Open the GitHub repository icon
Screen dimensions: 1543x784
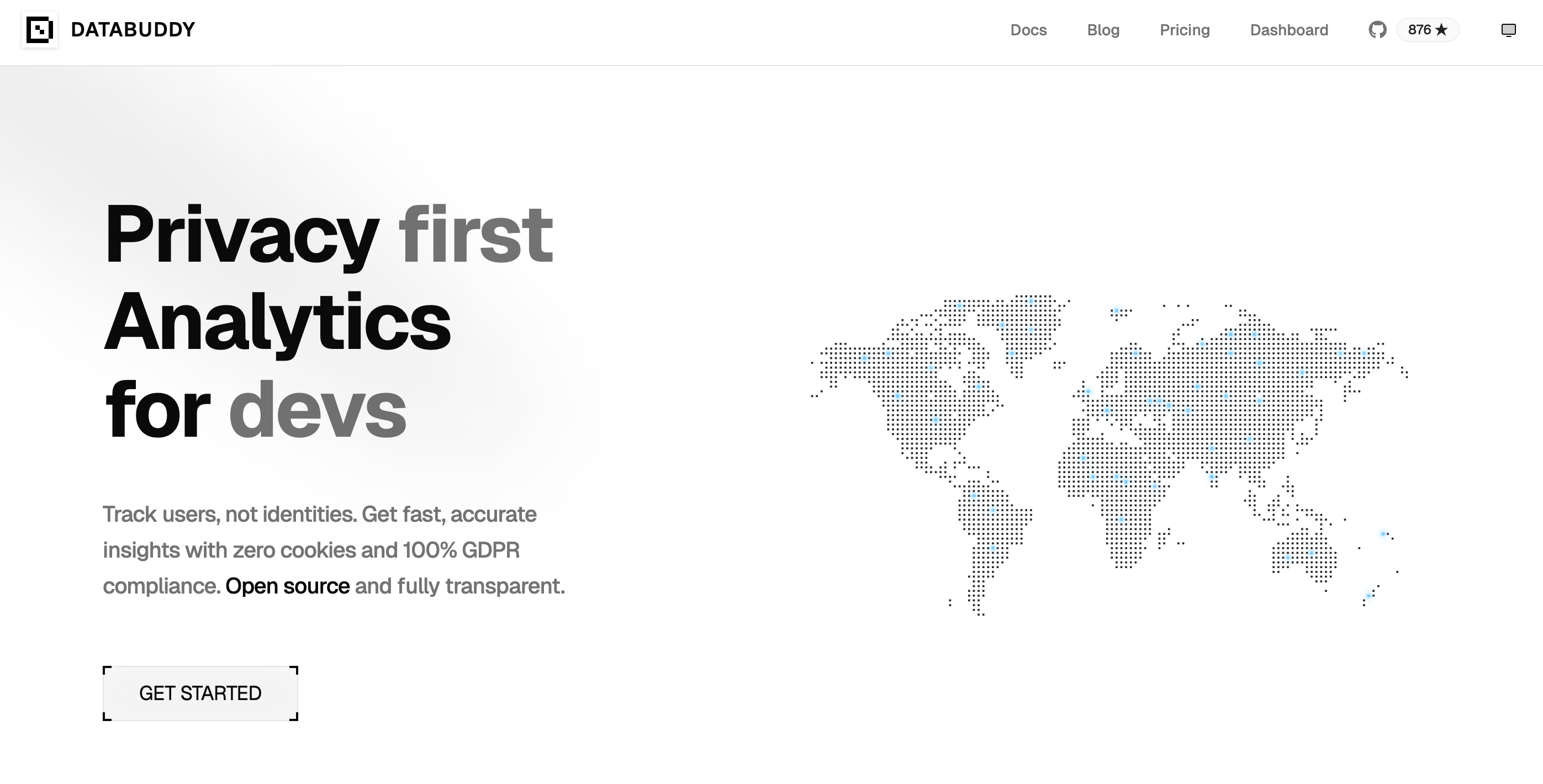tap(1377, 30)
